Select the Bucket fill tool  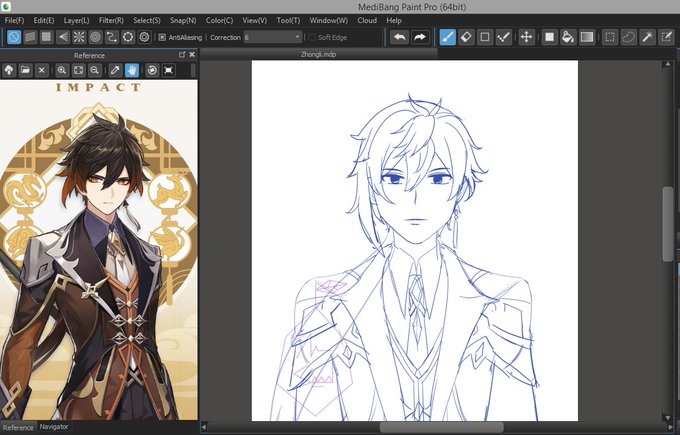click(x=568, y=37)
